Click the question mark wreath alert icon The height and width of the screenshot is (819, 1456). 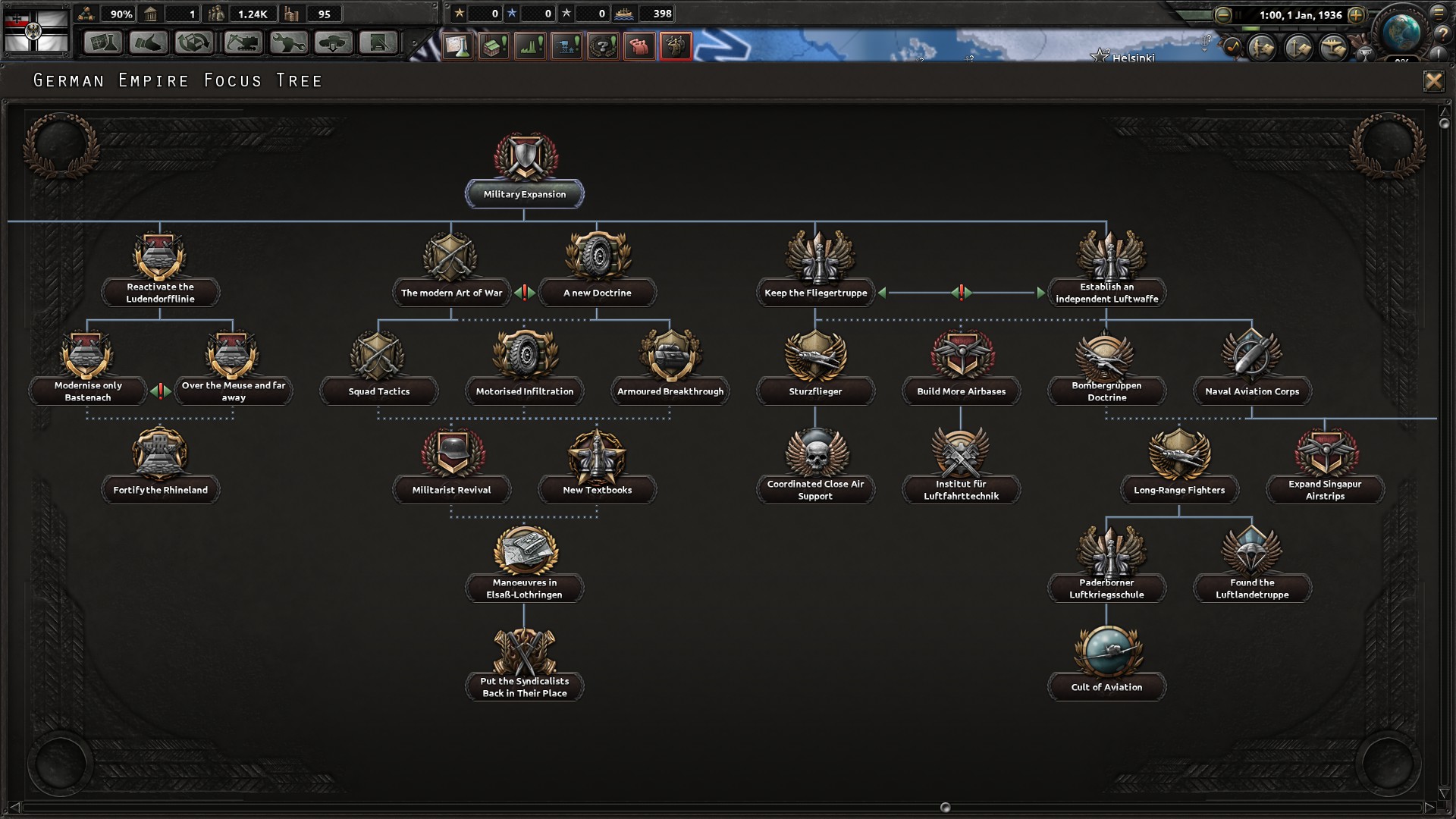pyautogui.click(x=603, y=46)
